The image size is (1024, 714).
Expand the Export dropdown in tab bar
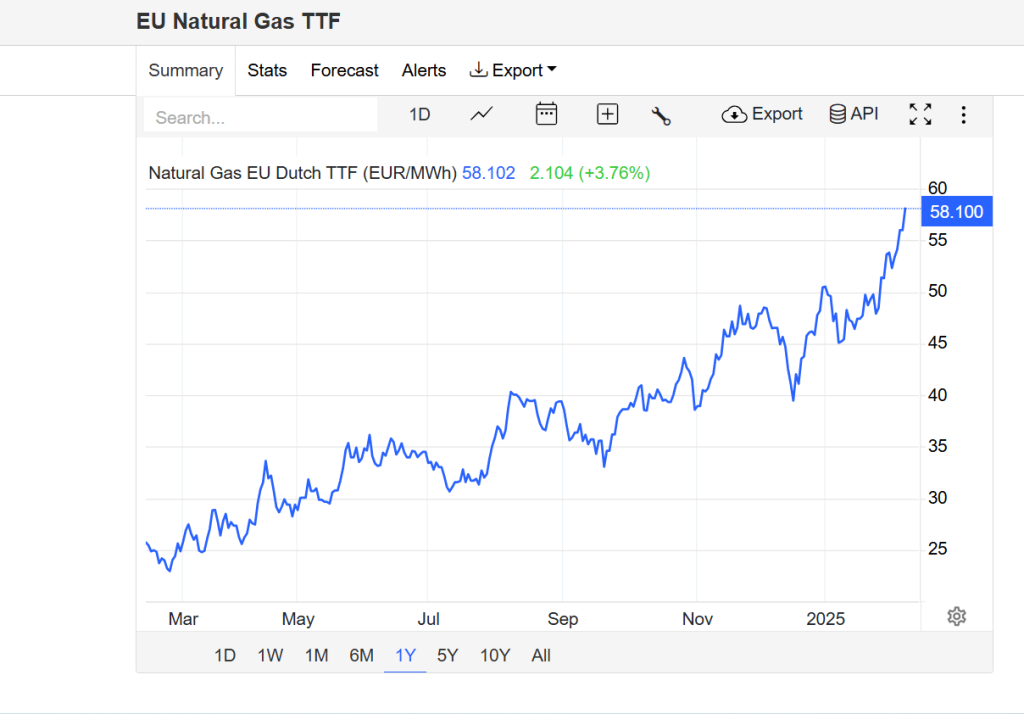coord(513,70)
